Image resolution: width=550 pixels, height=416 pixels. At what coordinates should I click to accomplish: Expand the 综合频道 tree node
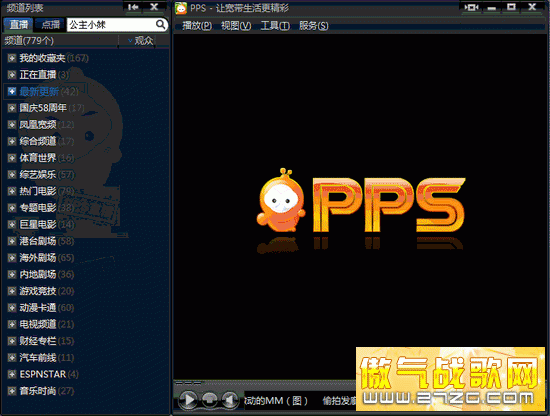(x=12, y=141)
